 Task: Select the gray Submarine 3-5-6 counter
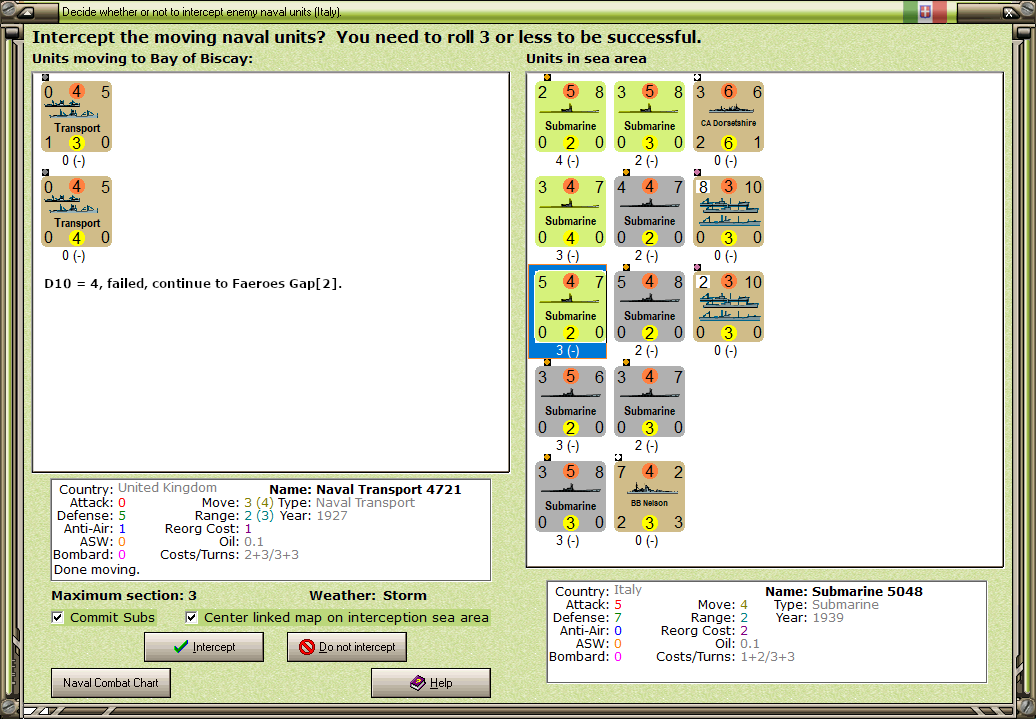point(570,402)
